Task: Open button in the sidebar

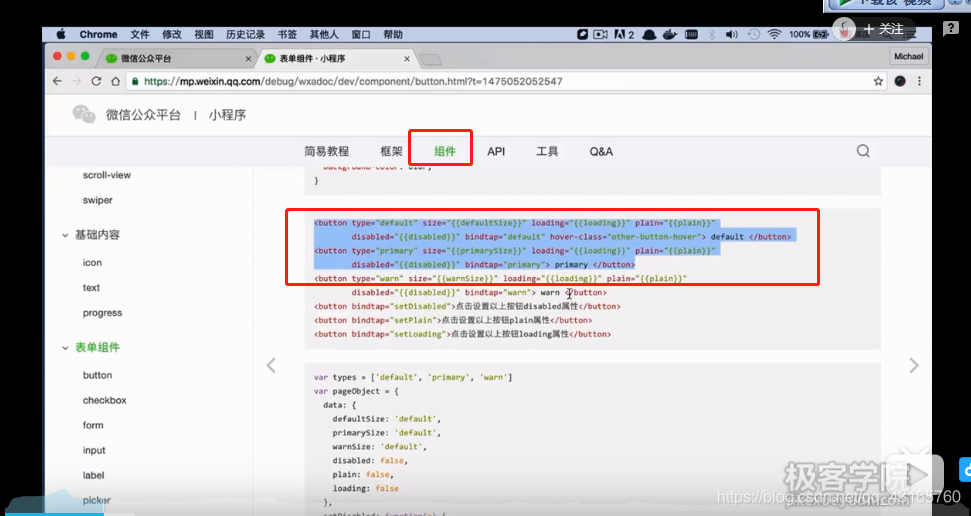Action: [x=97, y=375]
